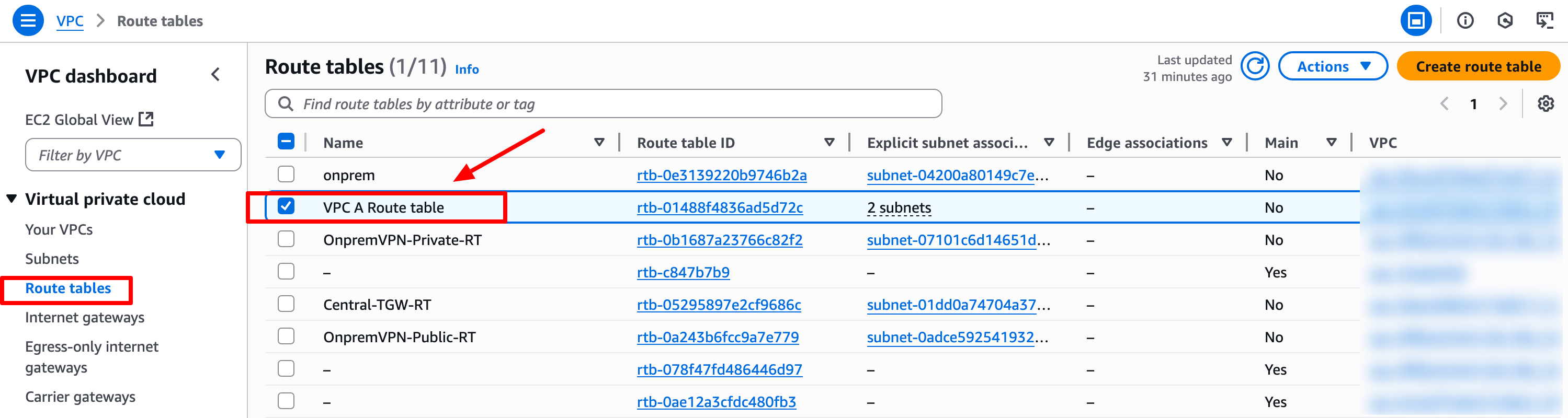This screenshot has width=1568, height=418.
Task: Open table preferences gear icon
Action: coord(1545,104)
